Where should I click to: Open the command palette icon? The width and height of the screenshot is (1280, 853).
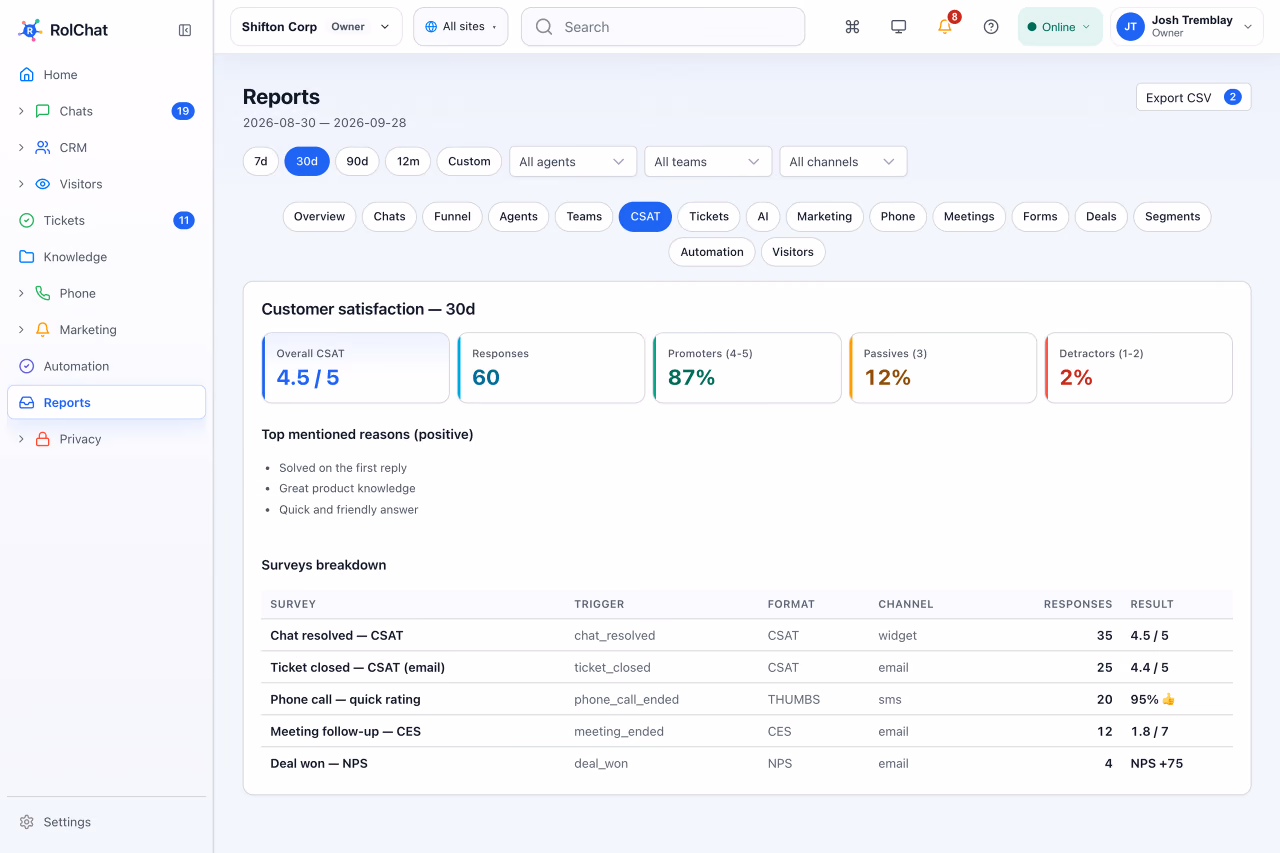click(853, 27)
